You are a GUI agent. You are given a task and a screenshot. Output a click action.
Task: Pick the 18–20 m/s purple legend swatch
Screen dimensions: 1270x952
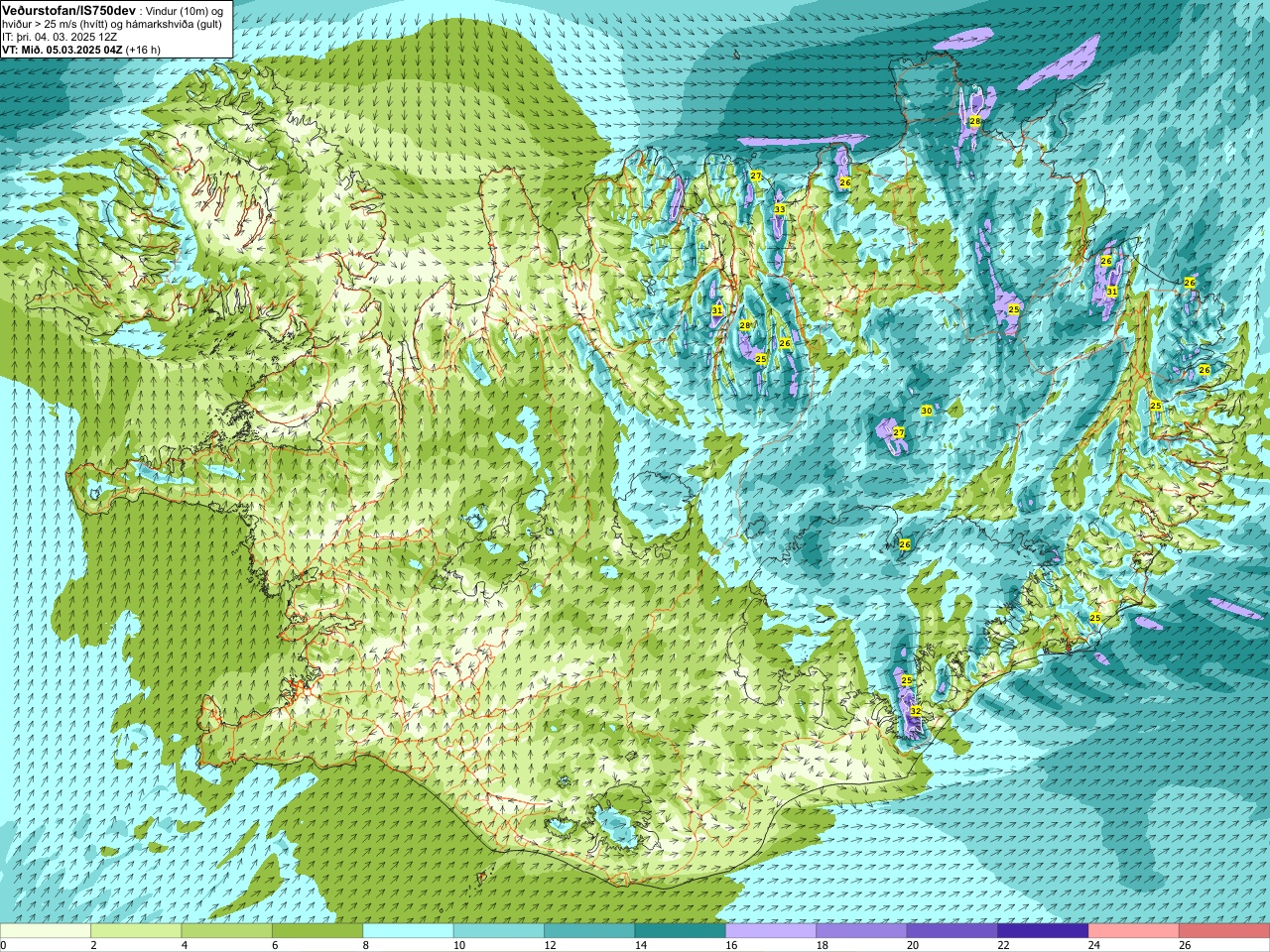click(861, 931)
